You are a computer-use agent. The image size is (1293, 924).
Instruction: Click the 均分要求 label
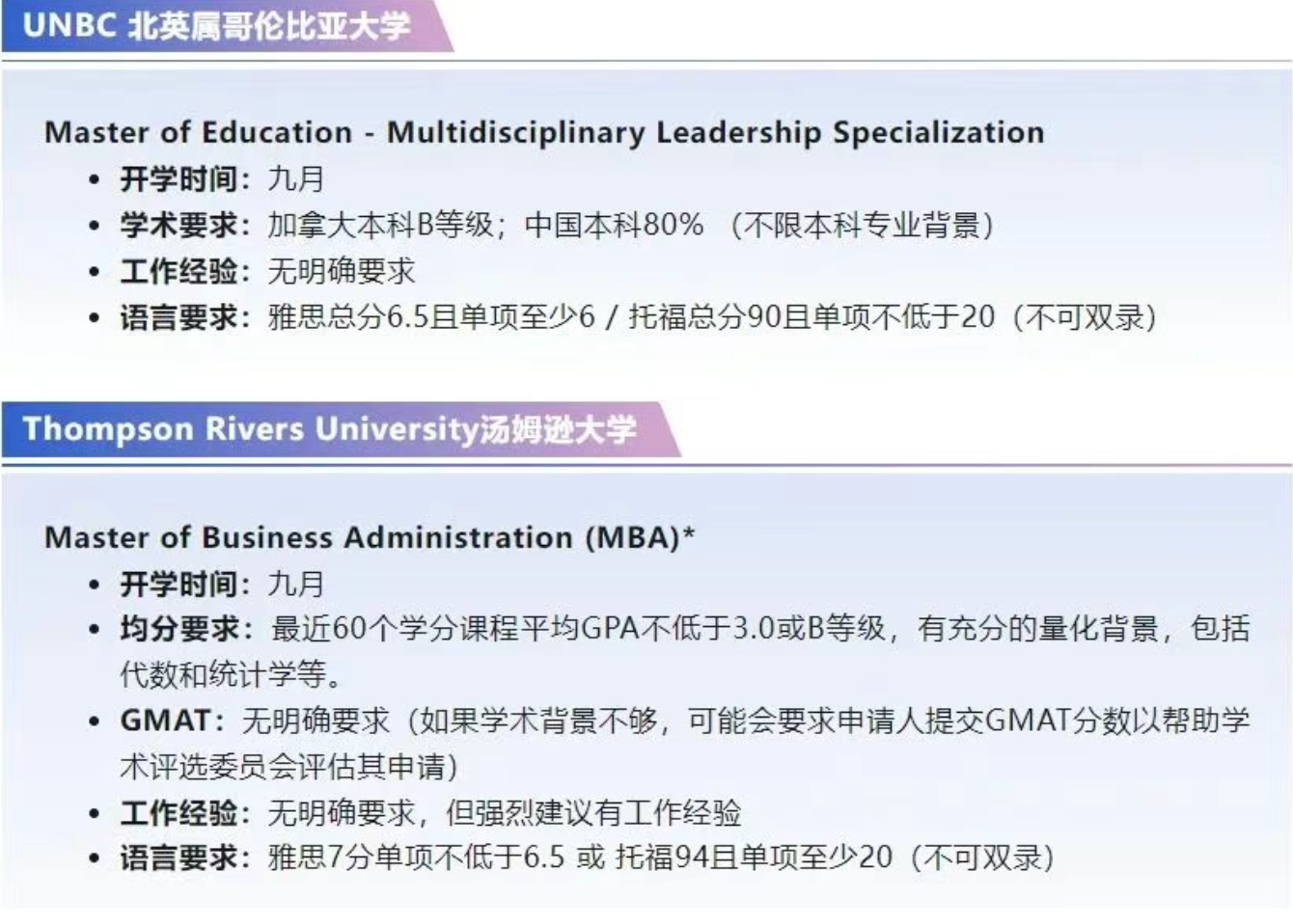179,629
